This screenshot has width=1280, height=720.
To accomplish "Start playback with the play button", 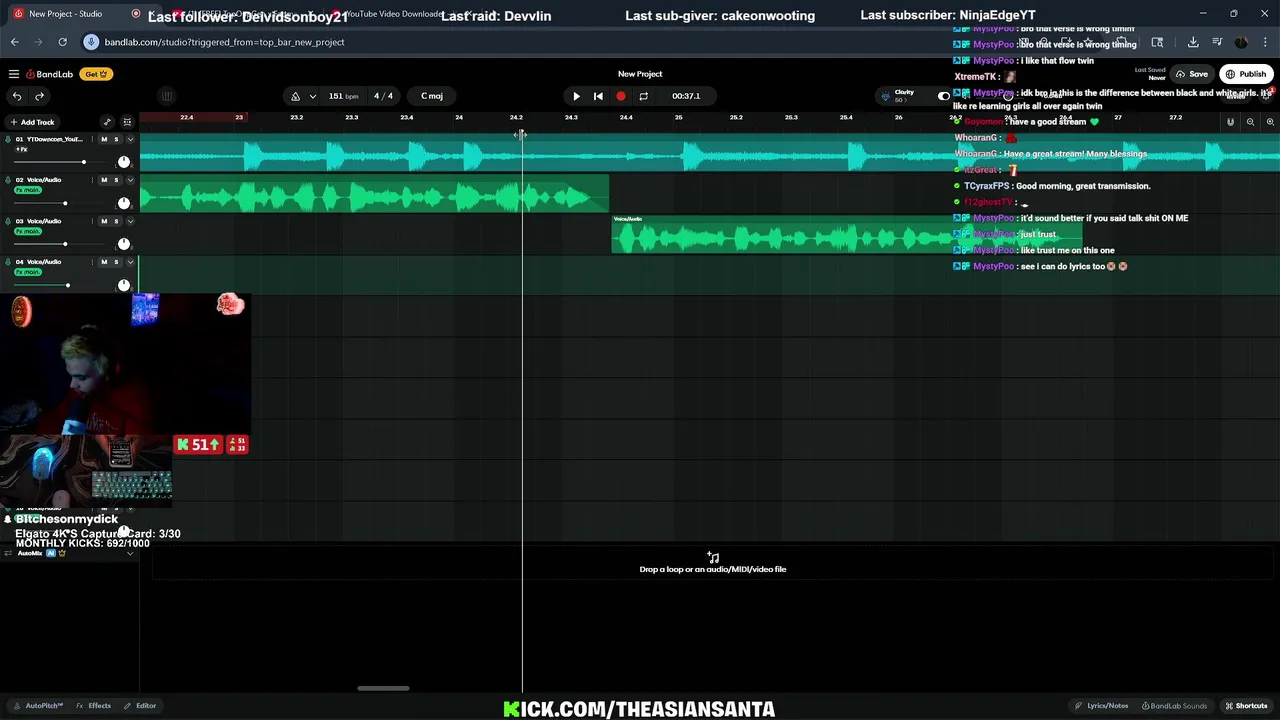I will 576,96.
